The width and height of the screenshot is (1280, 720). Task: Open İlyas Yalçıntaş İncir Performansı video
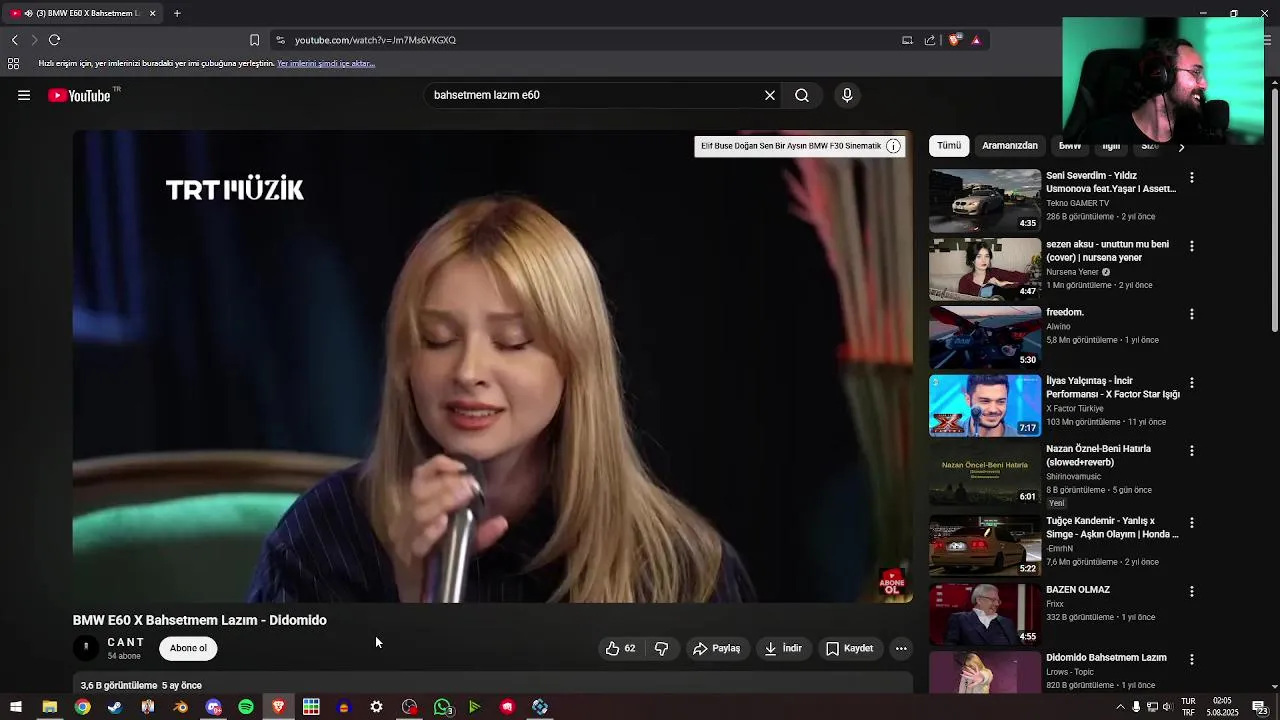(985, 405)
